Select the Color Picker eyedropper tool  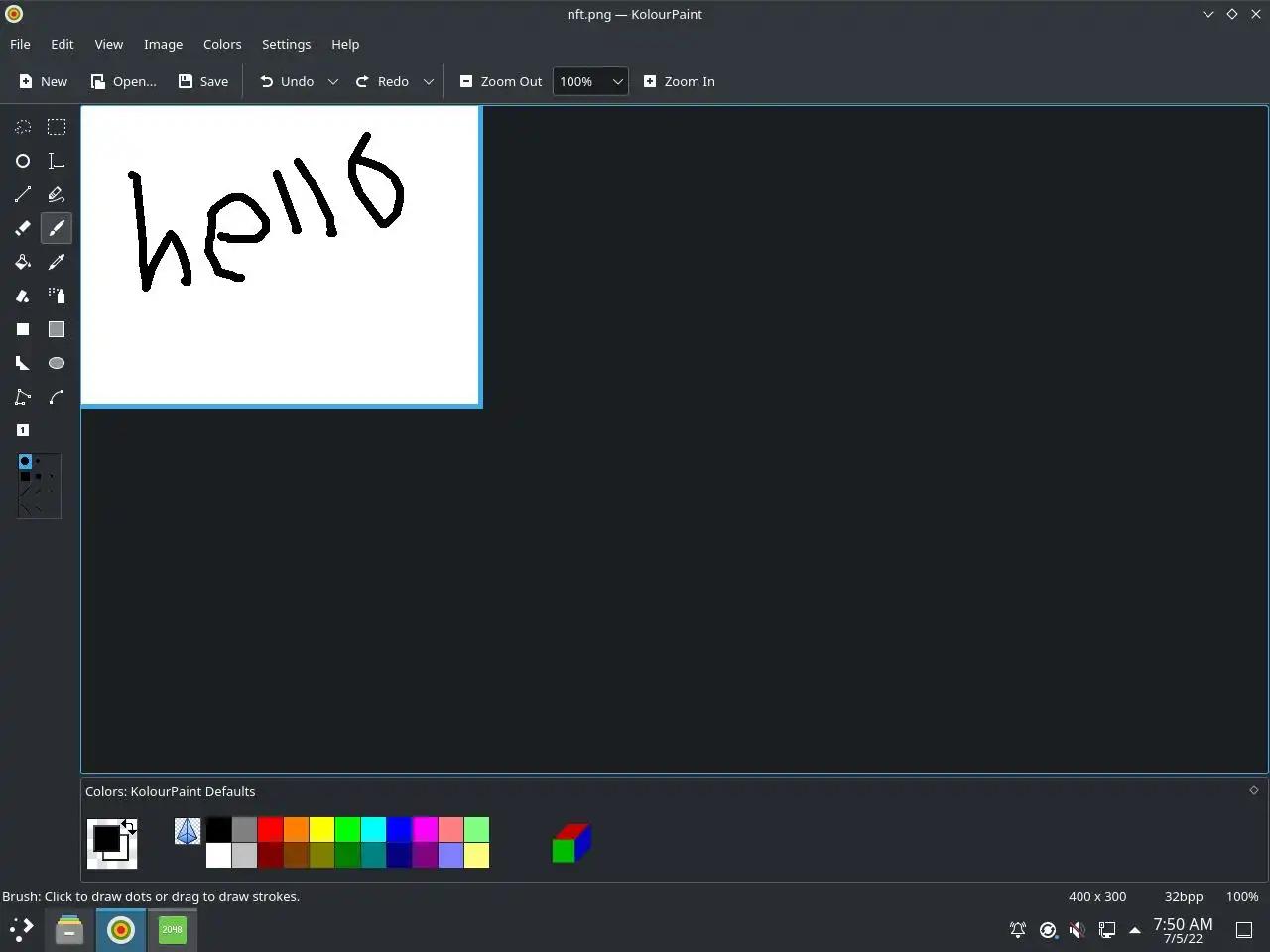click(x=57, y=262)
